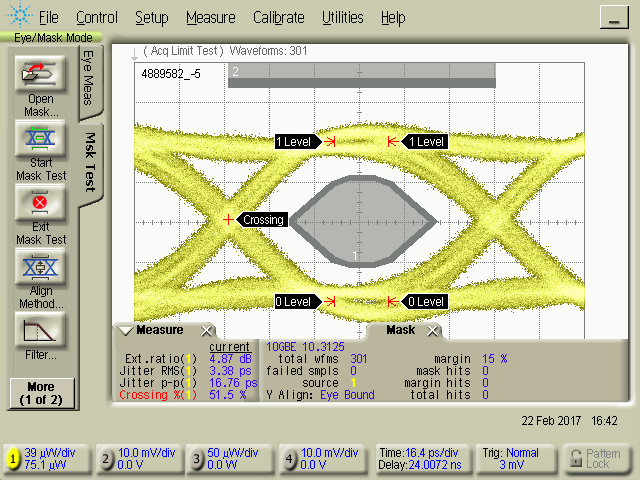Start the mask test
This screenshot has height=480, width=640.
[x=40, y=140]
